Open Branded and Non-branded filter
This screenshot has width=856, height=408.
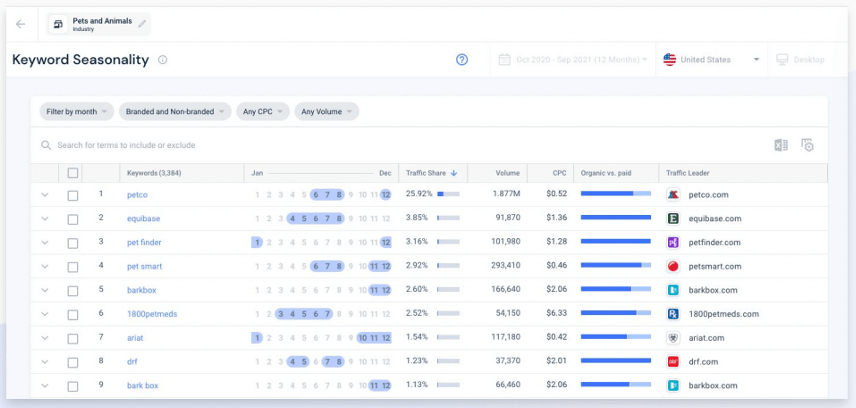(x=175, y=112)
